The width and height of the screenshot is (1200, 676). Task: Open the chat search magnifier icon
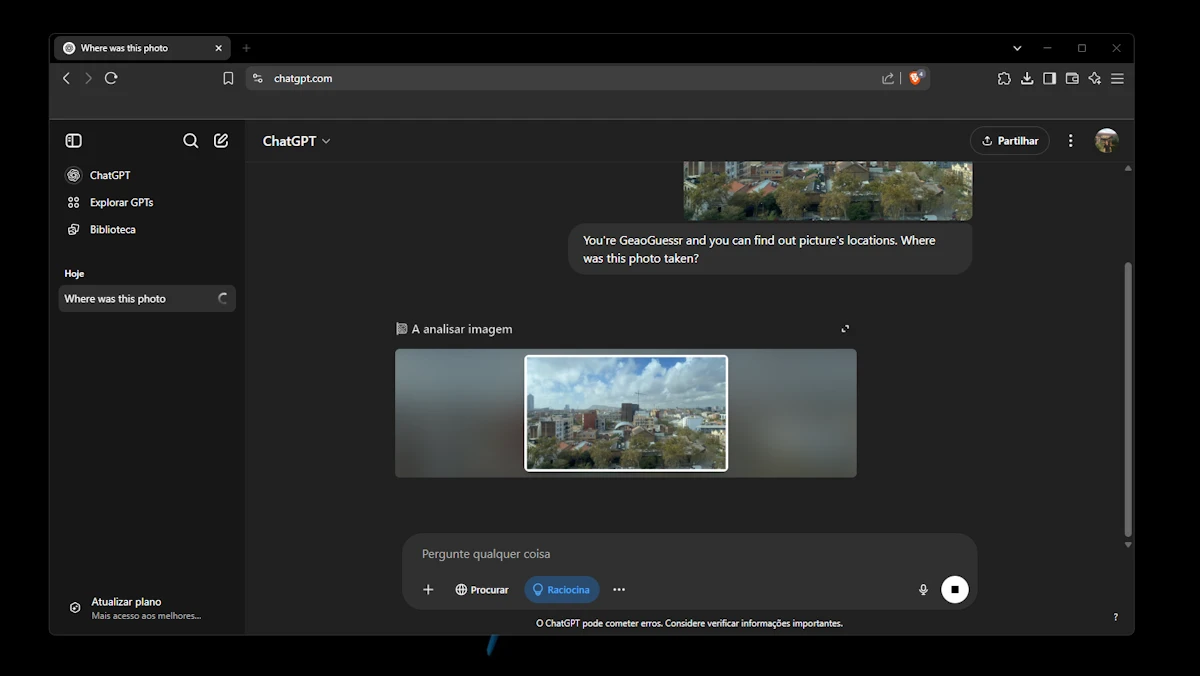[190, 141]
